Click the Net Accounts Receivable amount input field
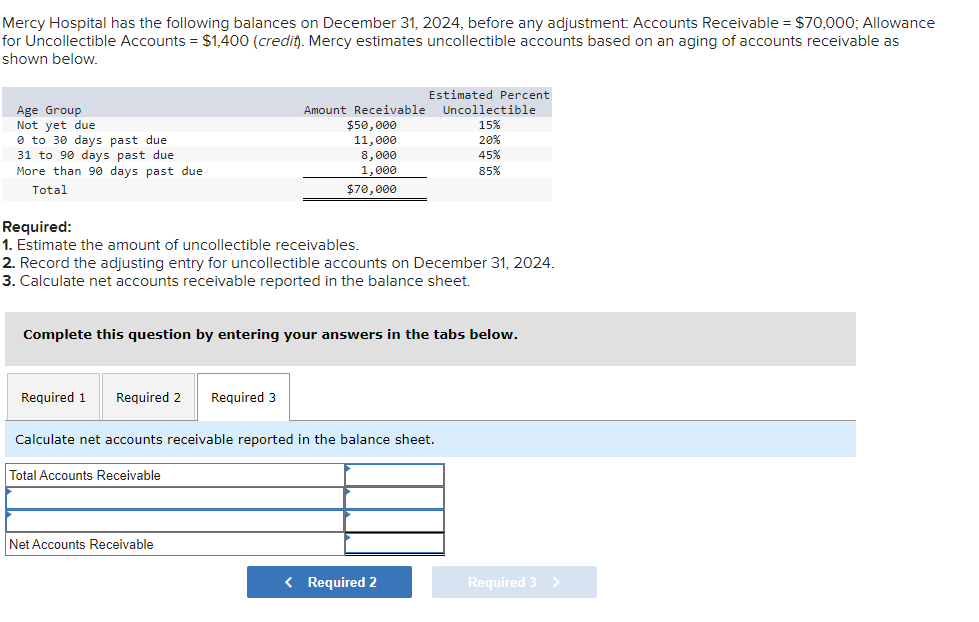Image resolution: width=979 pixels, height=622 pixels. 396,544
